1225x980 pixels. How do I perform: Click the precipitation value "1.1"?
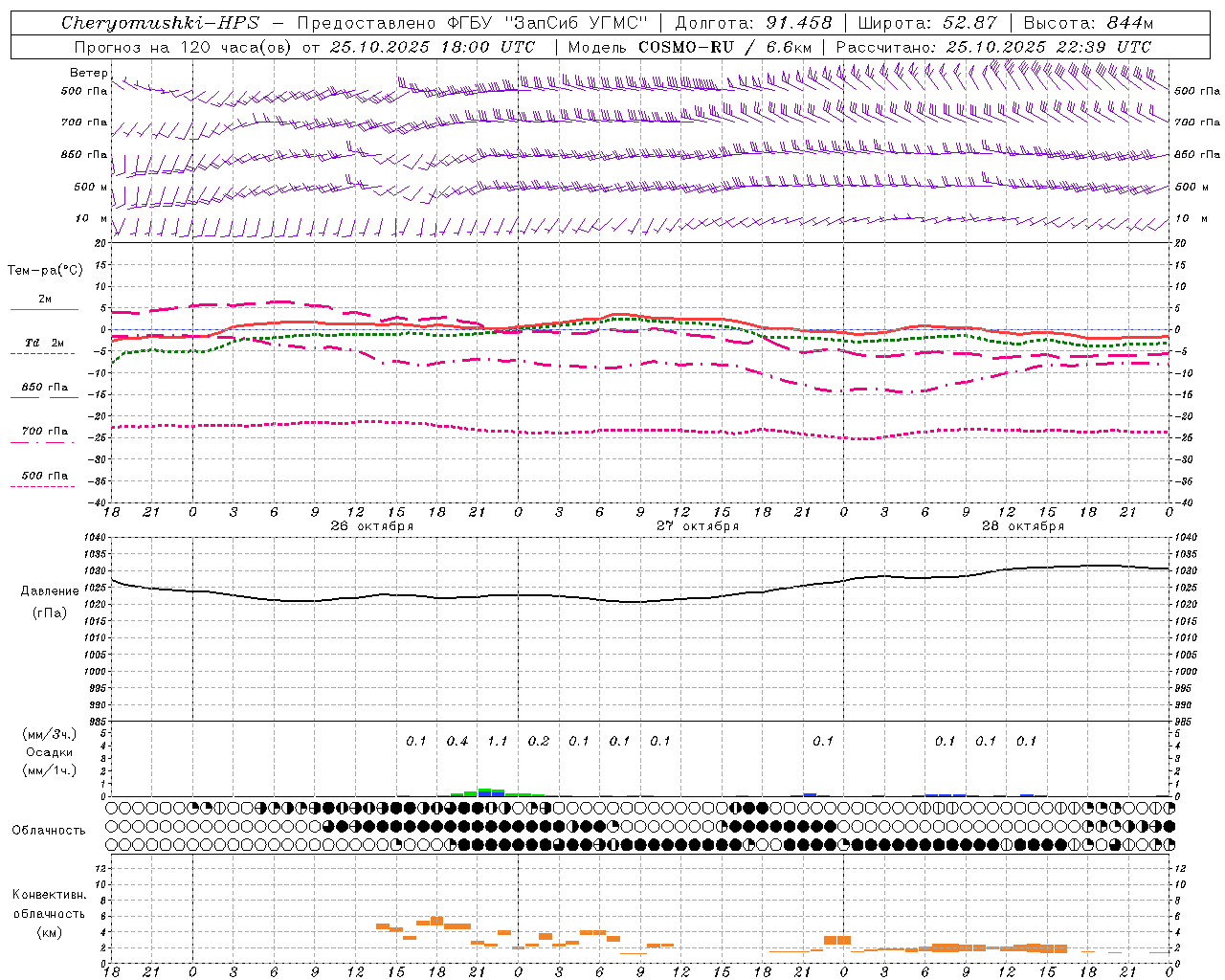point(497,742)
